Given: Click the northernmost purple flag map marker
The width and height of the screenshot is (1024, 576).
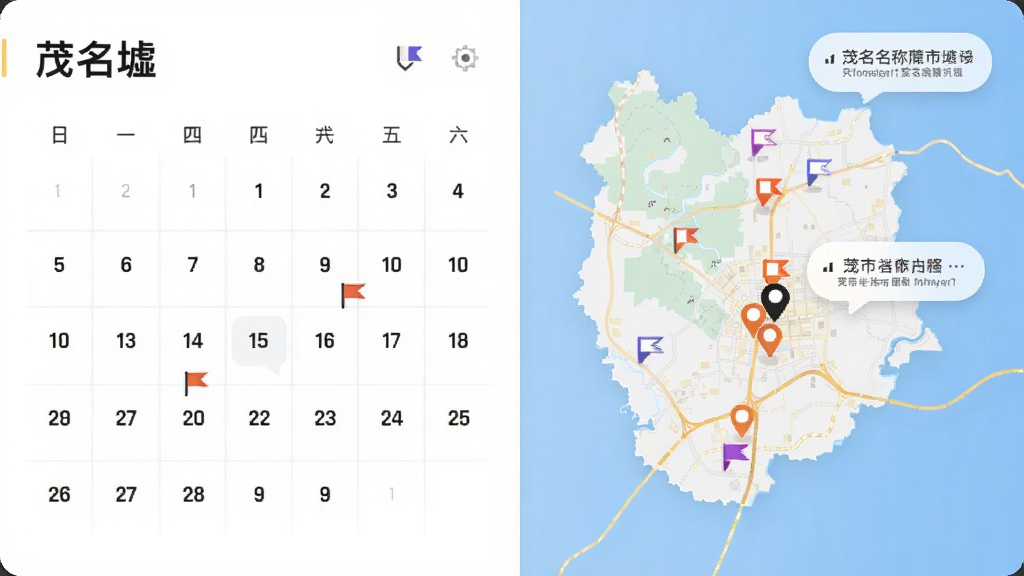Looking at the screenshot, I should [x=762, y=142].
